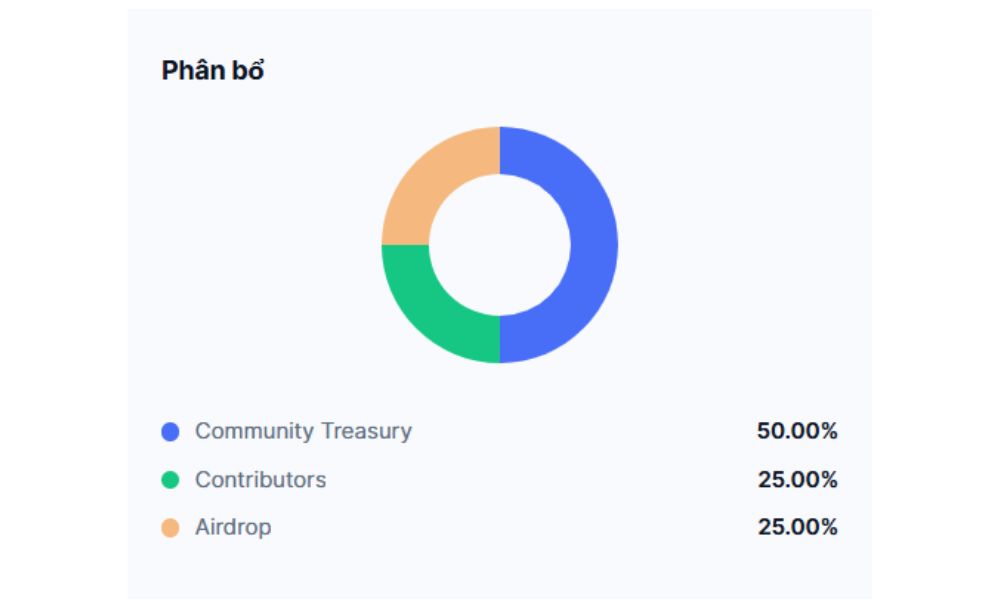1000x600 pixels.
Task: Click the white center of the donut chart
Action: point(500,245)
